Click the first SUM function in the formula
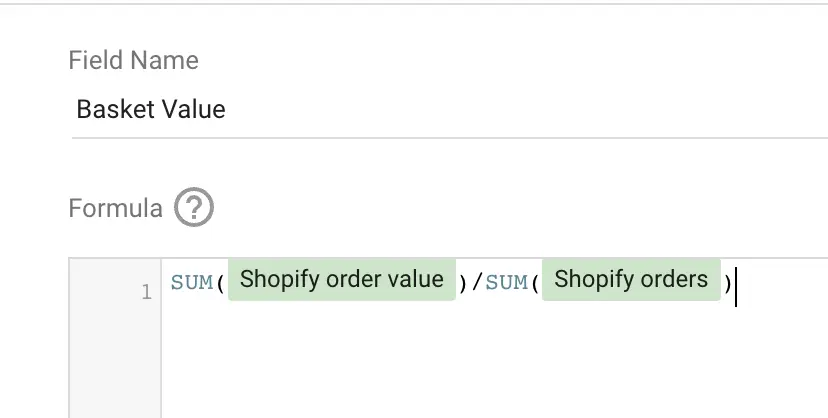Viewport: 828px width, 418px height. (192, 283)
